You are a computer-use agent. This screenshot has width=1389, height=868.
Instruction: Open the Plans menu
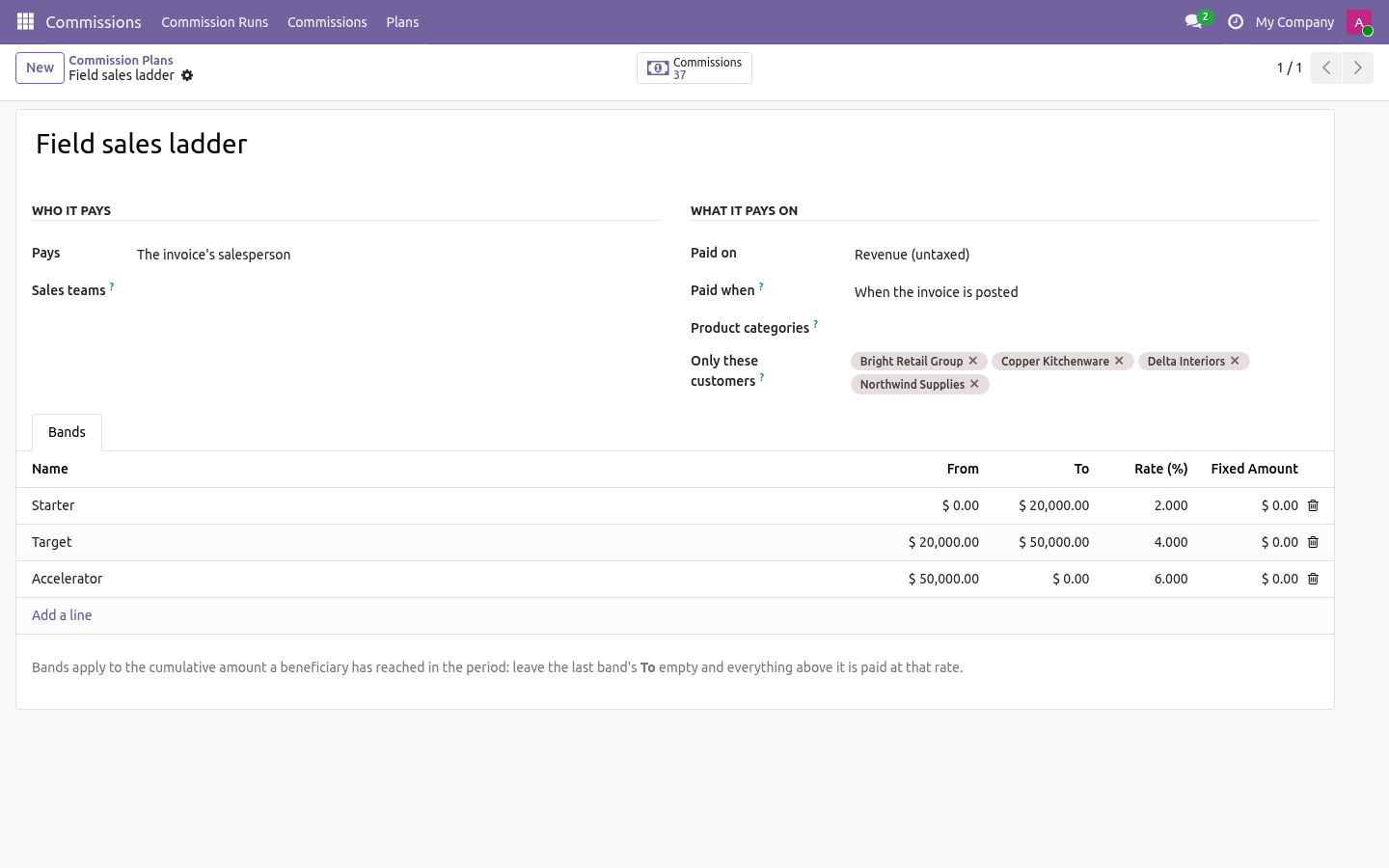402,22
